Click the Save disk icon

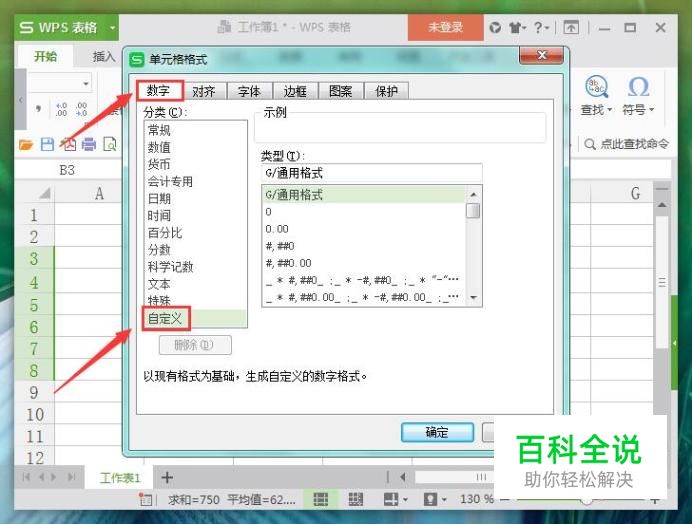pos(47,144)
